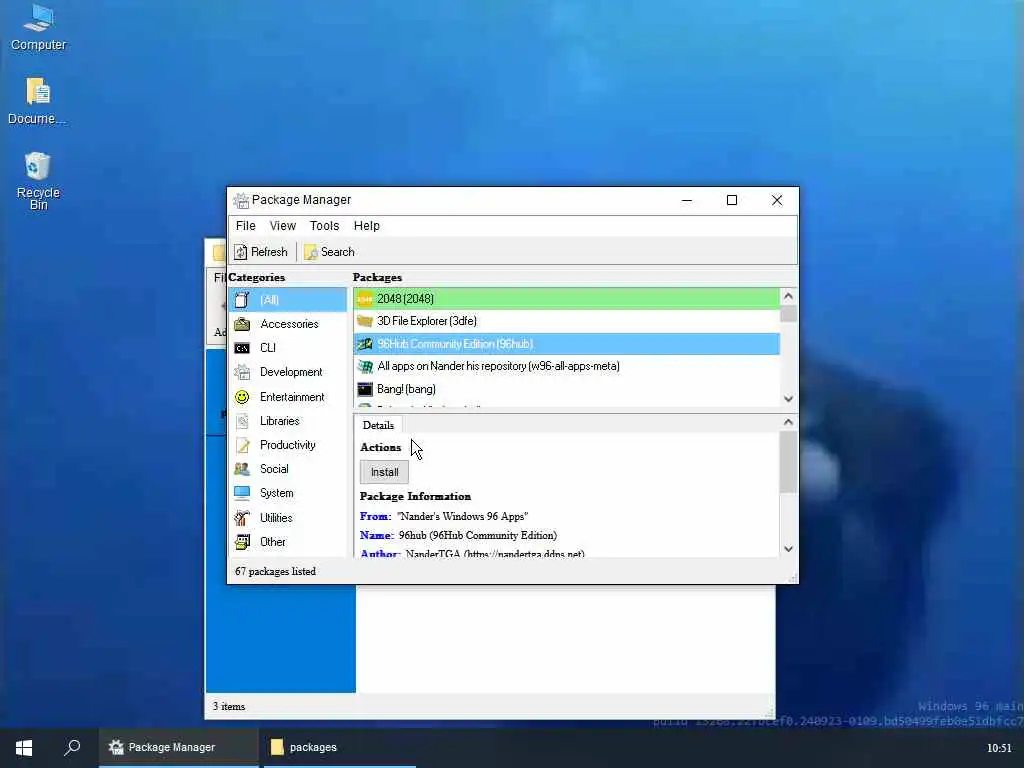Open the Tools menu
This screenshot has height=768, width=1024.
[324, 226]
